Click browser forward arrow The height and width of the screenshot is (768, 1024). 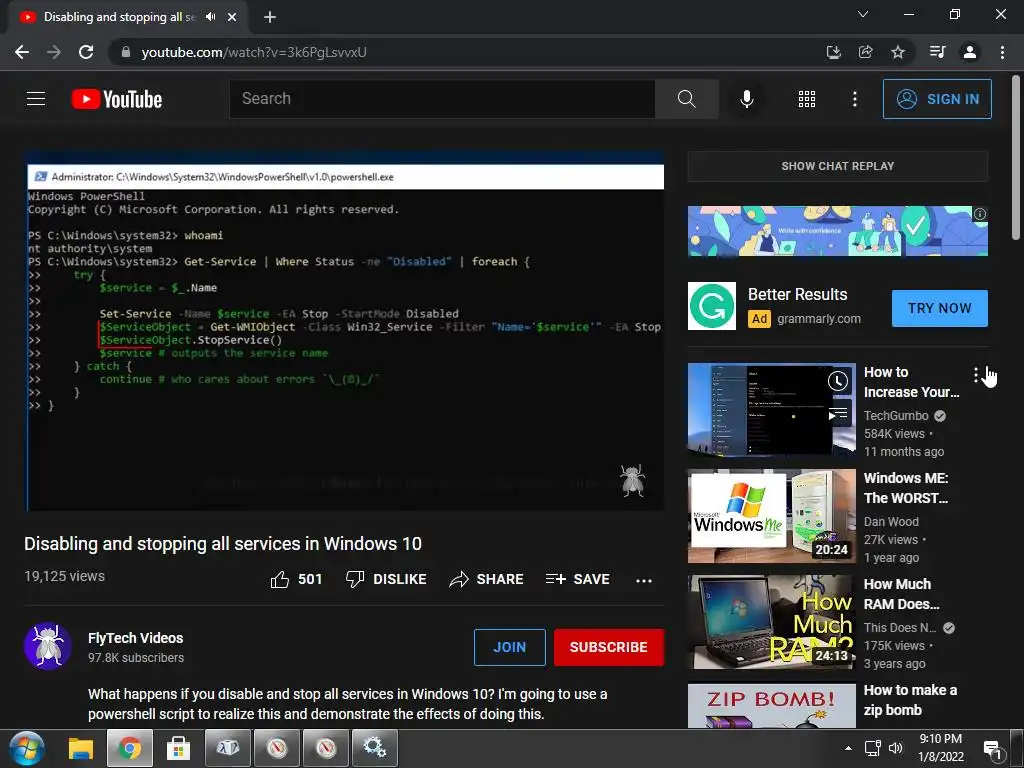(54, 52)
